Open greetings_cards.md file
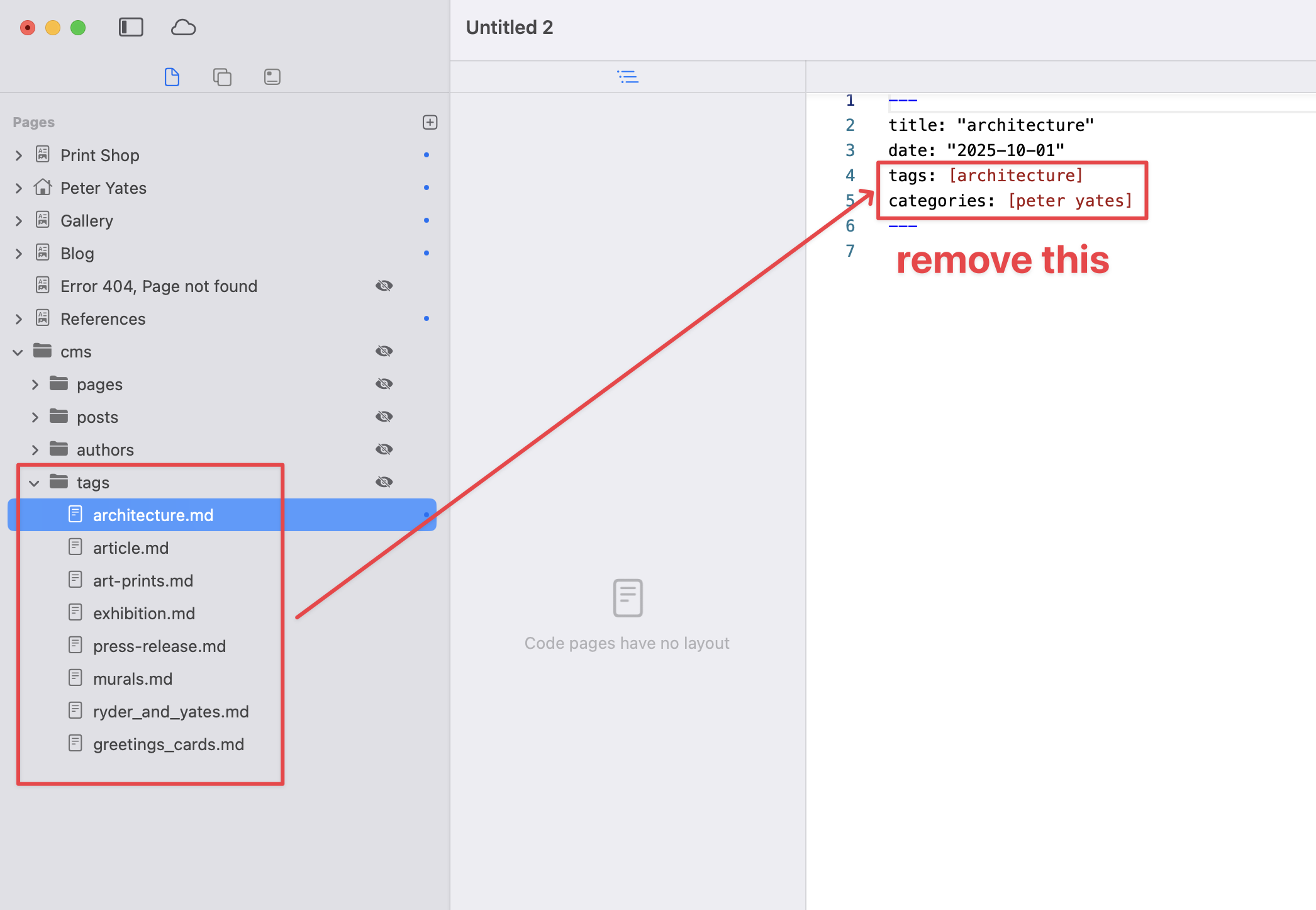The image size is (1316, 910). (168, 744)
